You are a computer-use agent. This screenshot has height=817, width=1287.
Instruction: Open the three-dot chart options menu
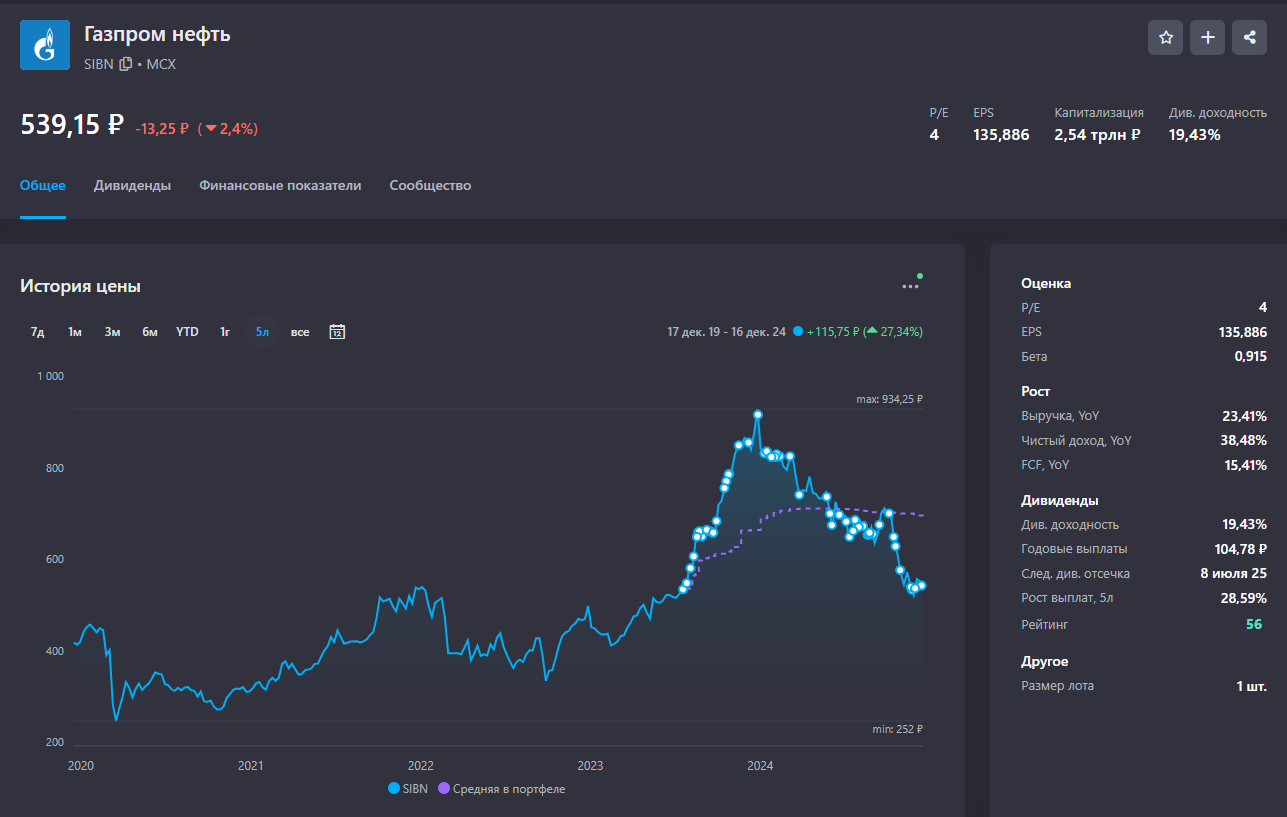point(910,286)
